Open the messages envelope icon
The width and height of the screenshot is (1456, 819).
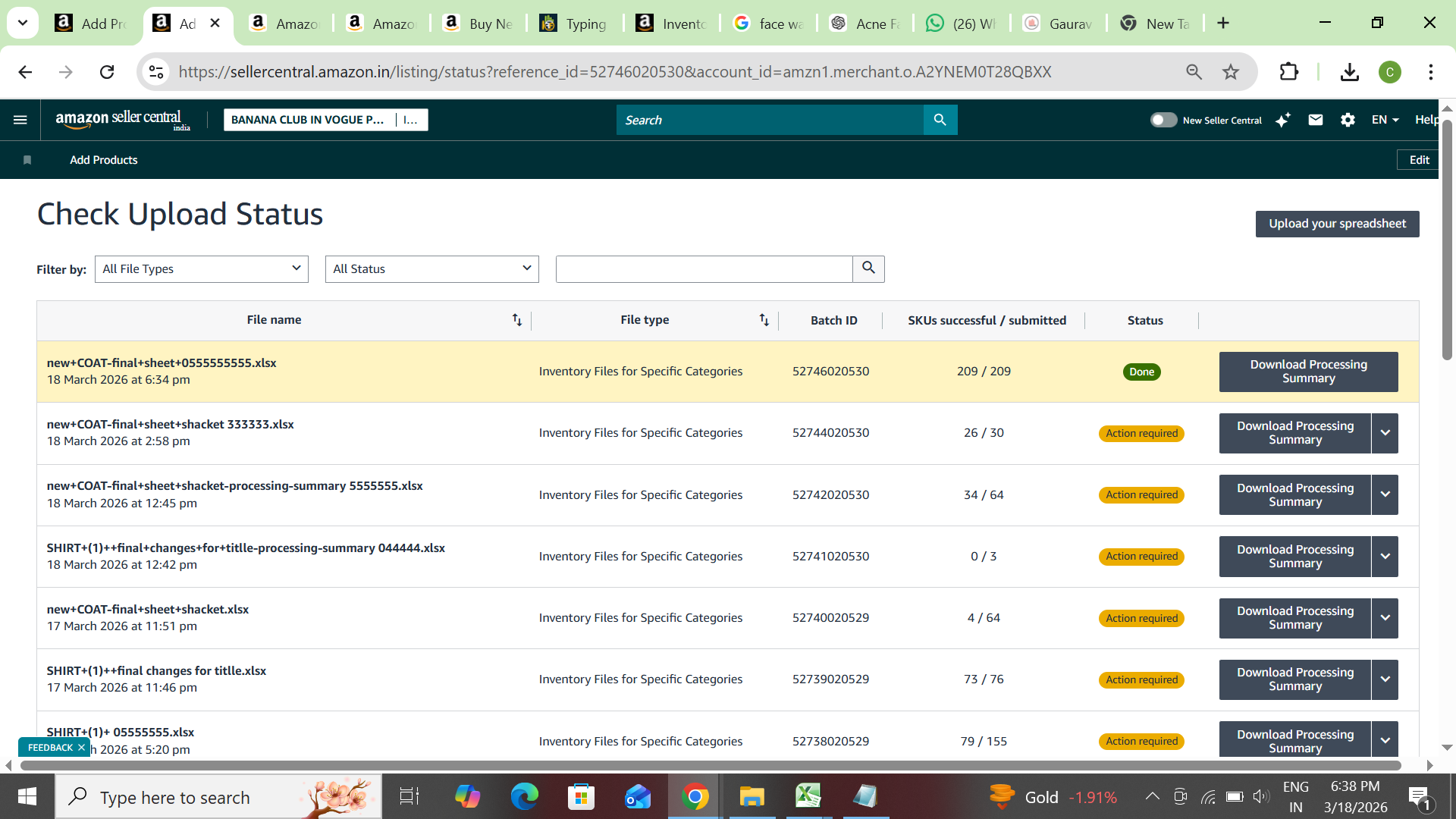pyautogui.click(x=1316, y=120)
